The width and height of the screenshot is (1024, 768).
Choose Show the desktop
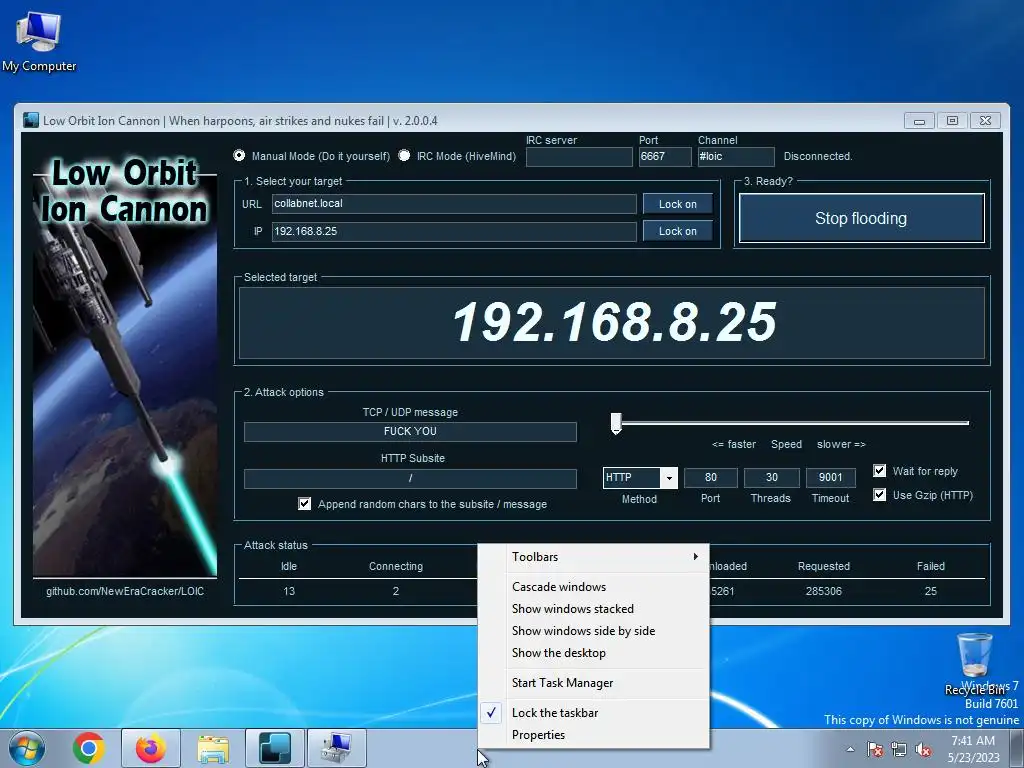click(x=594, y=653)
